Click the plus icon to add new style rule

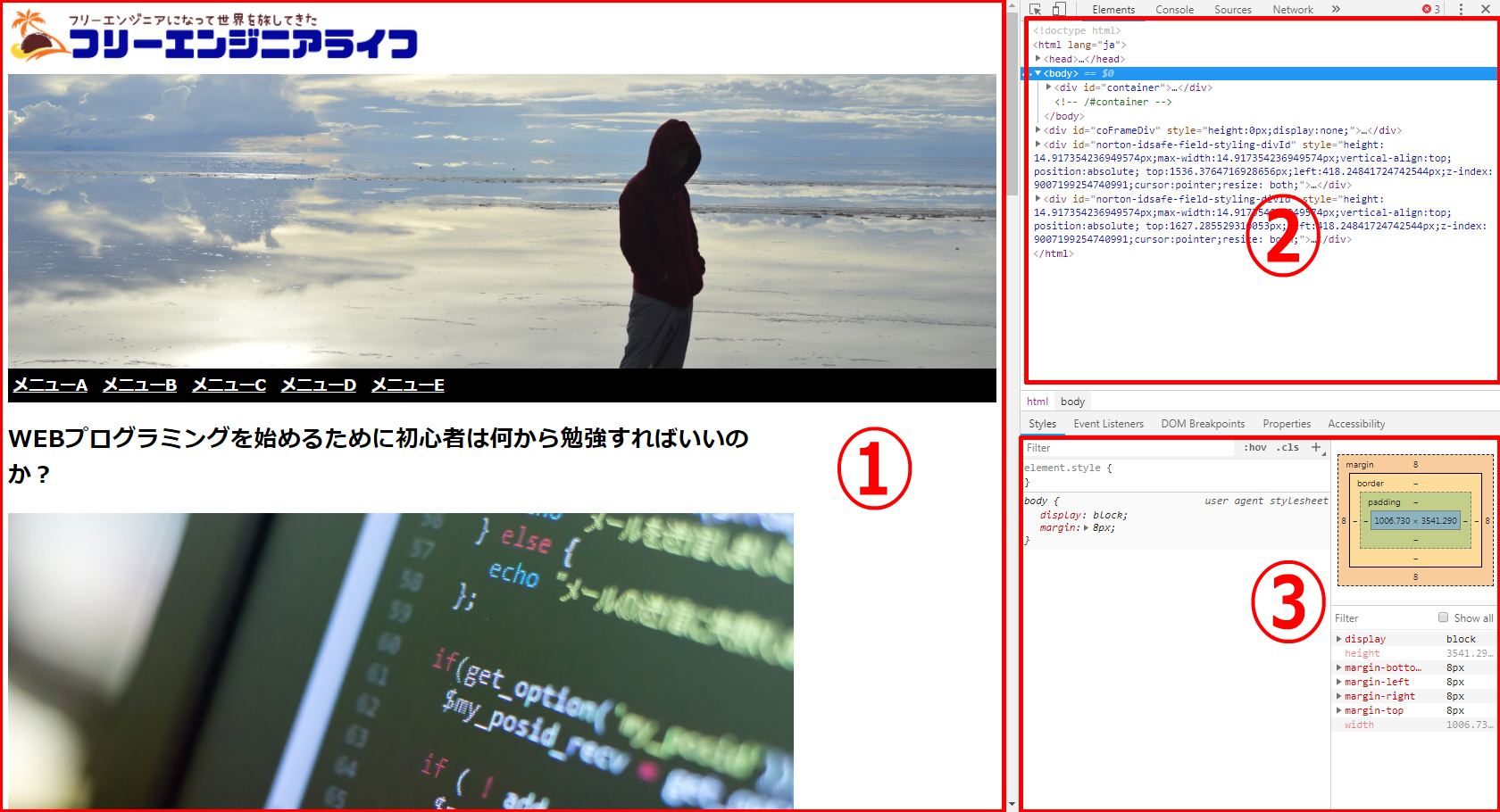click(x=1316, y=447)
